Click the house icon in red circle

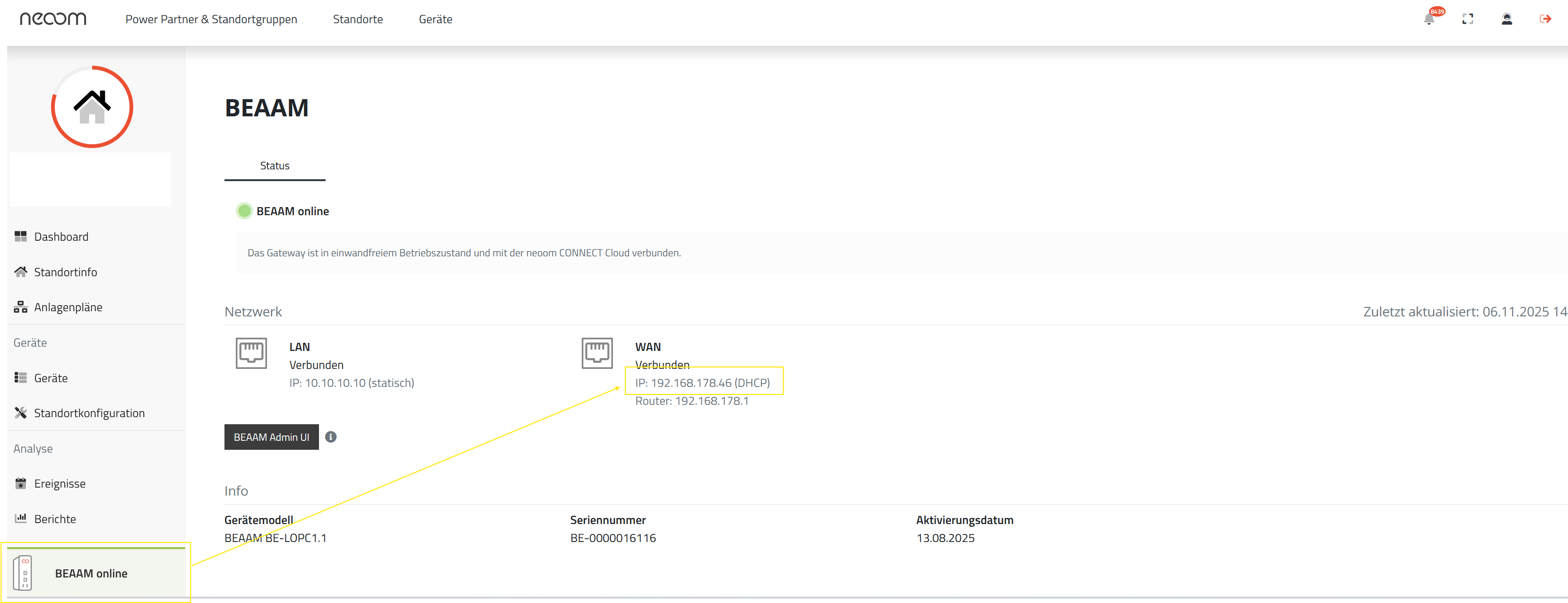click(x=92, y=106)
